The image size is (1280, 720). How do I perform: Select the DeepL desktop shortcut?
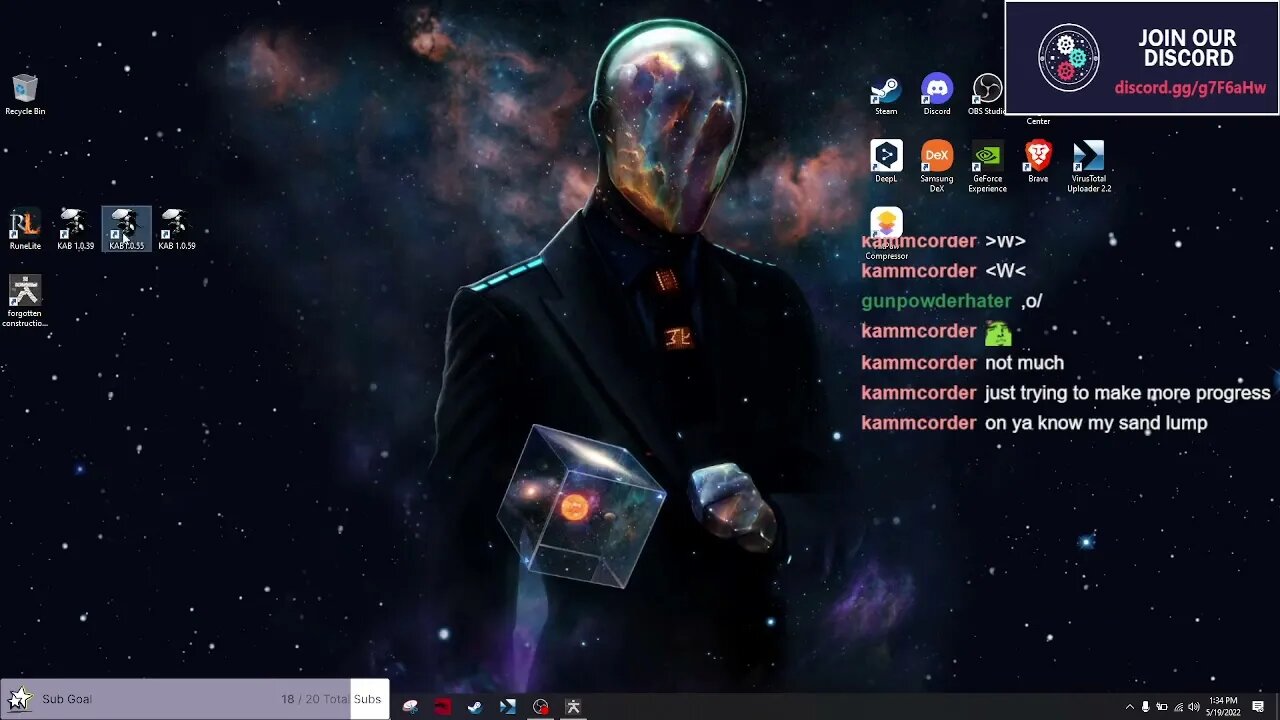pyautogui.click(x=886, y=162)
